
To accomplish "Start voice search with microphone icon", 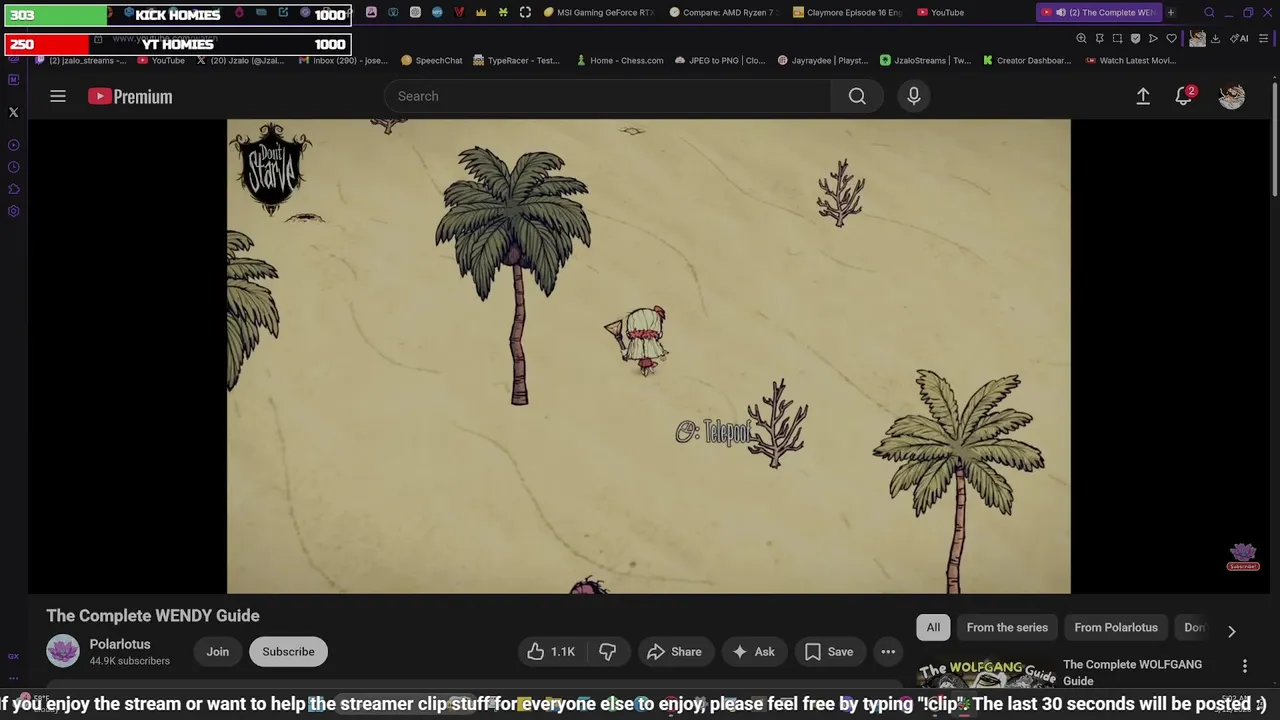I will pyautogui.click(x=913, y=96).
